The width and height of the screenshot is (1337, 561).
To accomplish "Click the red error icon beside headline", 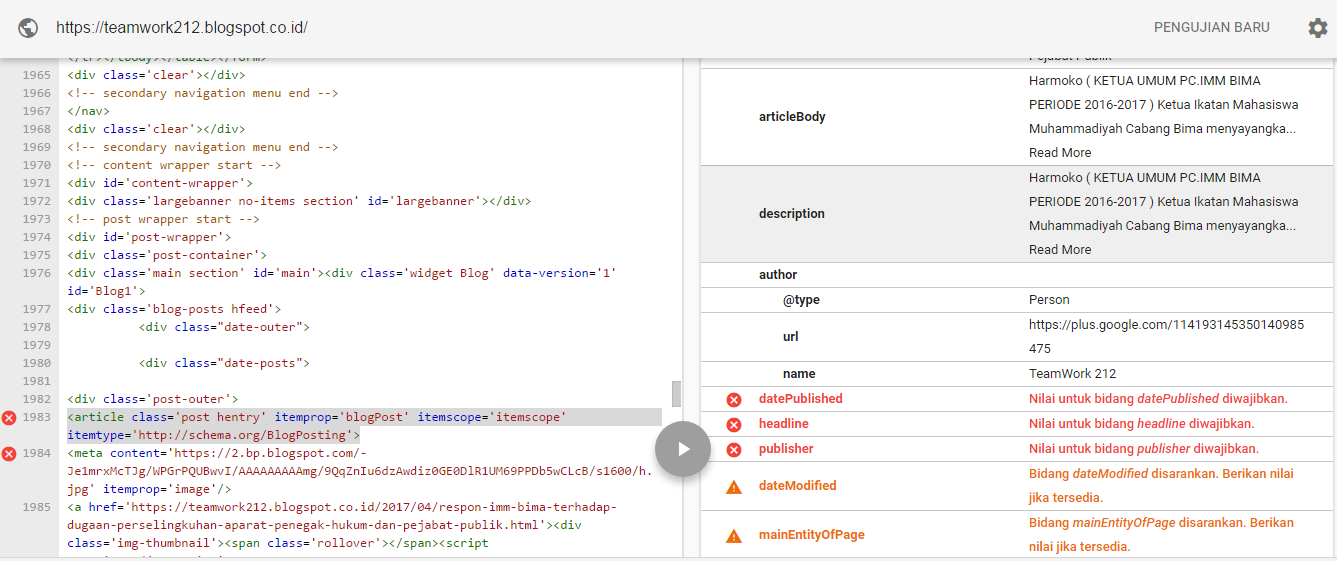I will (733, 425).
